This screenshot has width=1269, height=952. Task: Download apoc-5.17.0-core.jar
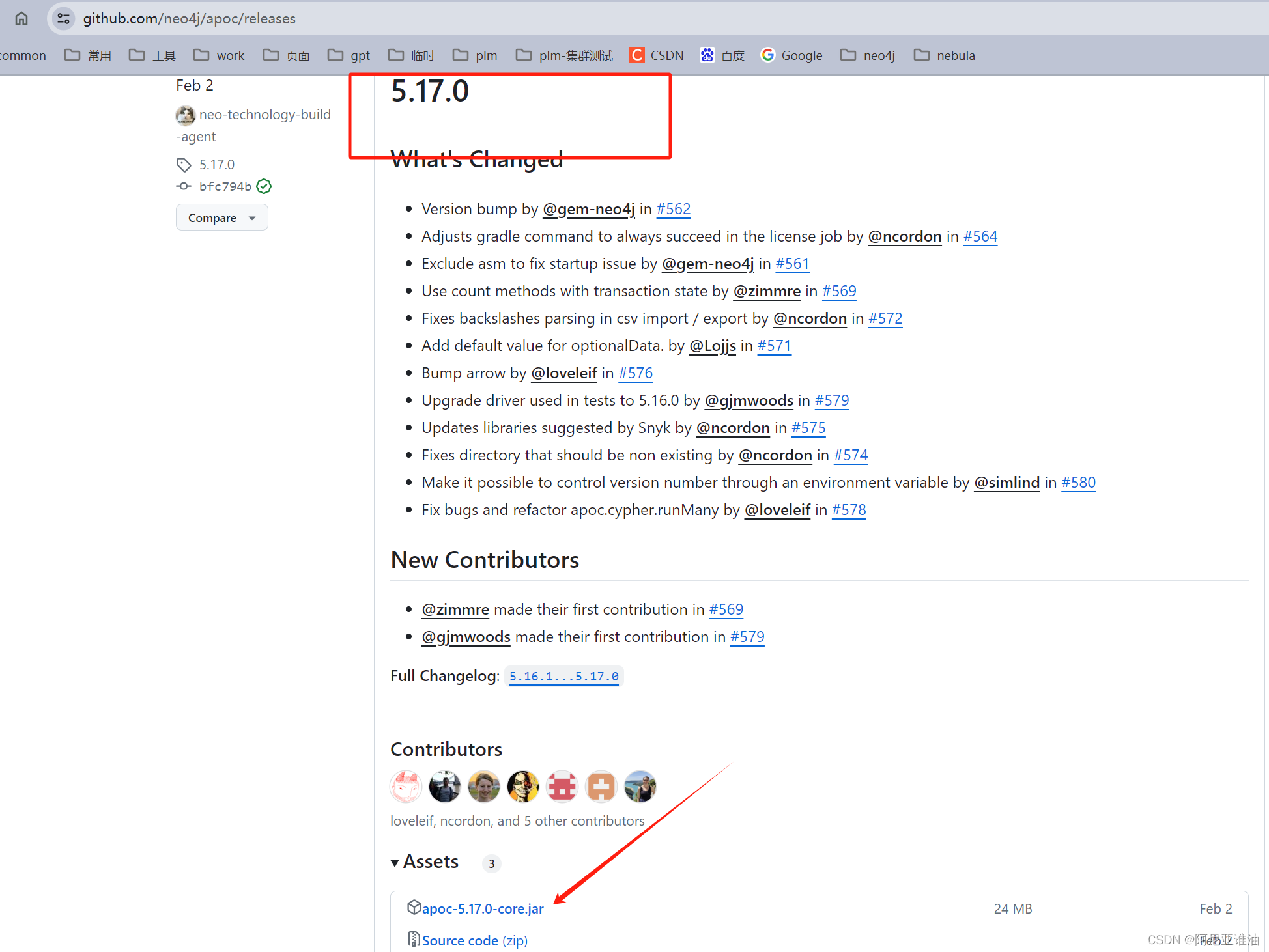point(483,909)
